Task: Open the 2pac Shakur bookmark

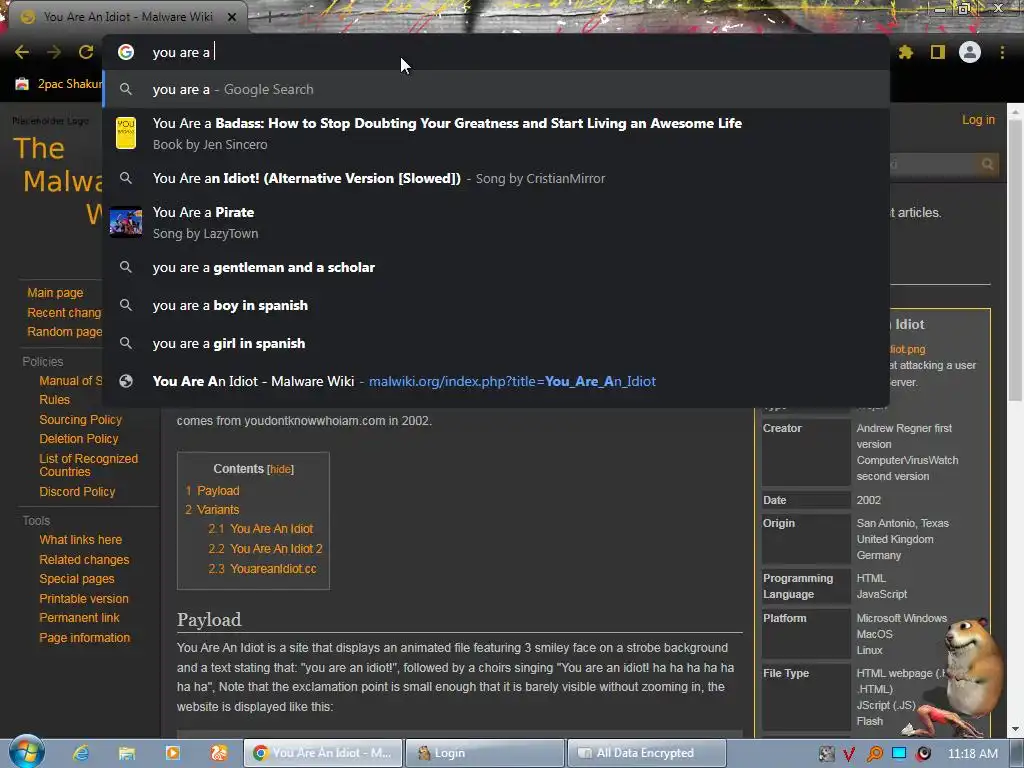Action: (x=59, y=84)
